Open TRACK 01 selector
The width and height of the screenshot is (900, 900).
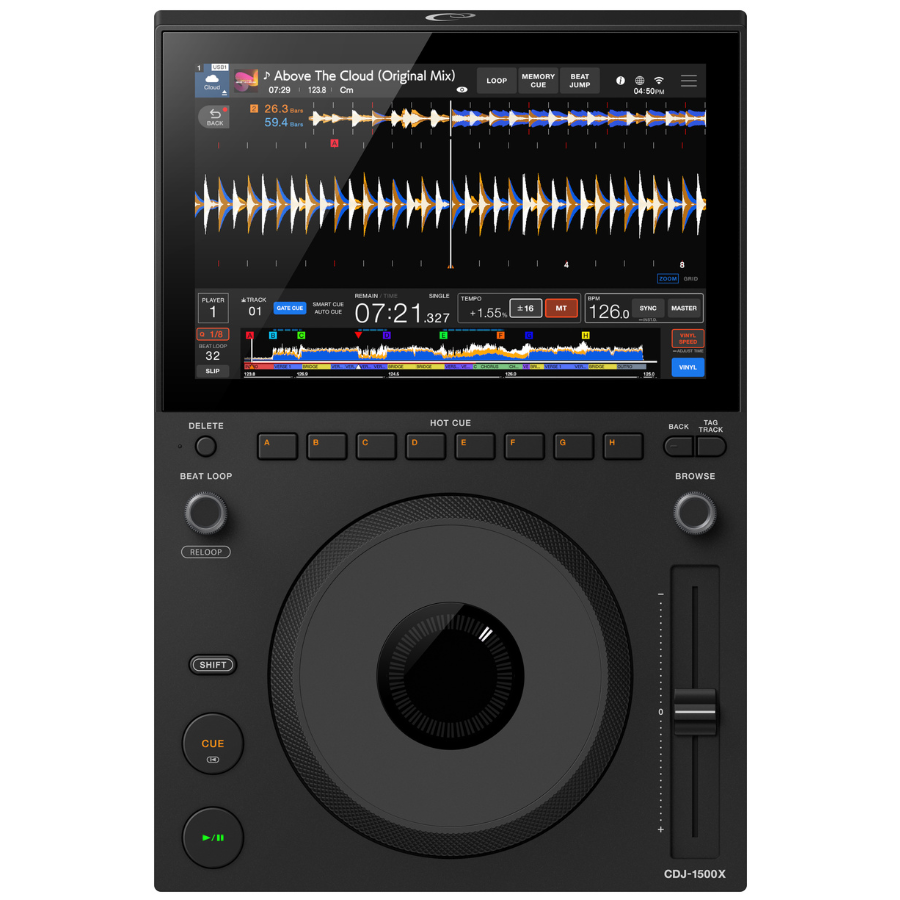coord(254,308)
